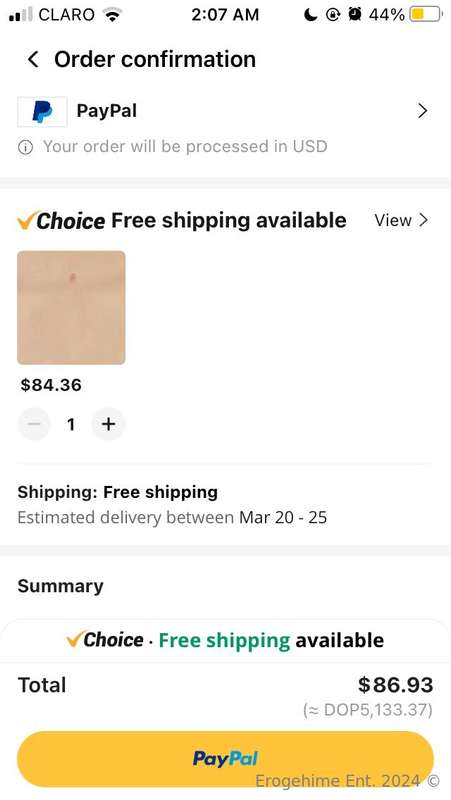Tap the quantity value 1
The image size is (451, 800).
[71, 424]
